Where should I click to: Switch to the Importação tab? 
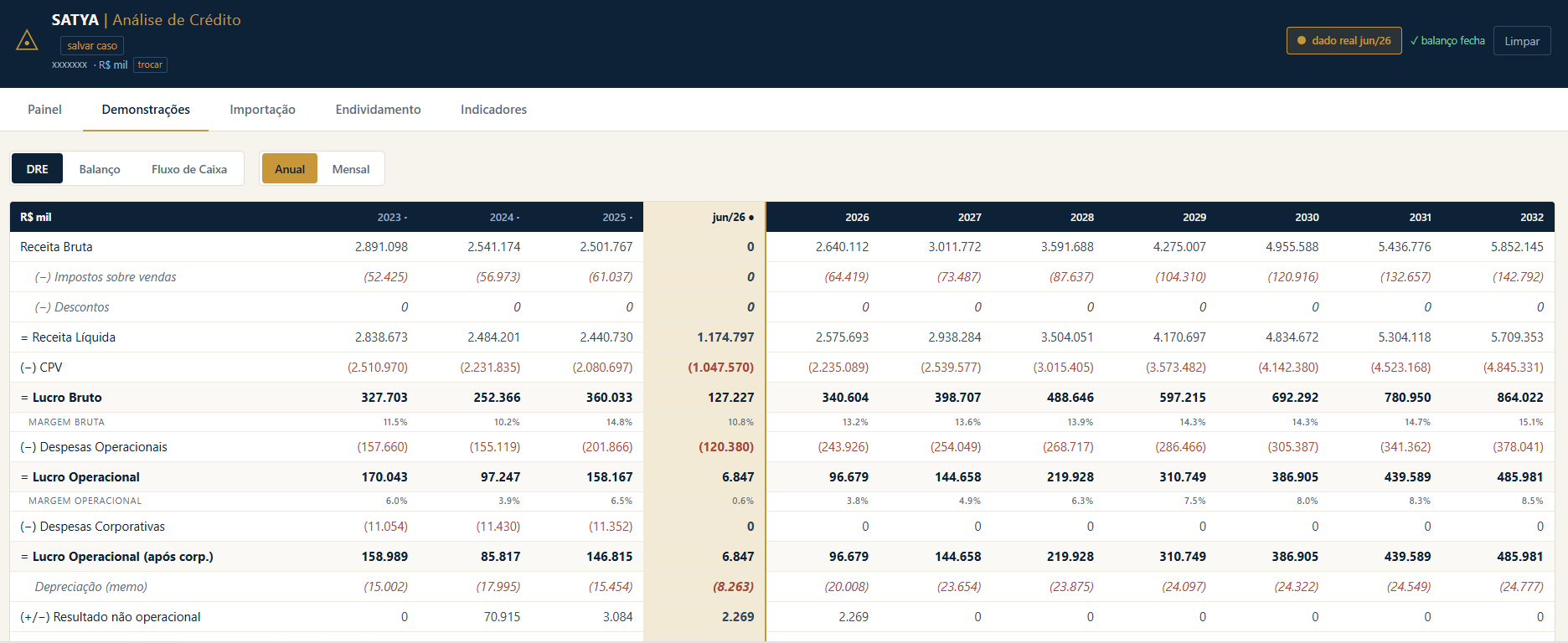[263, 110]
